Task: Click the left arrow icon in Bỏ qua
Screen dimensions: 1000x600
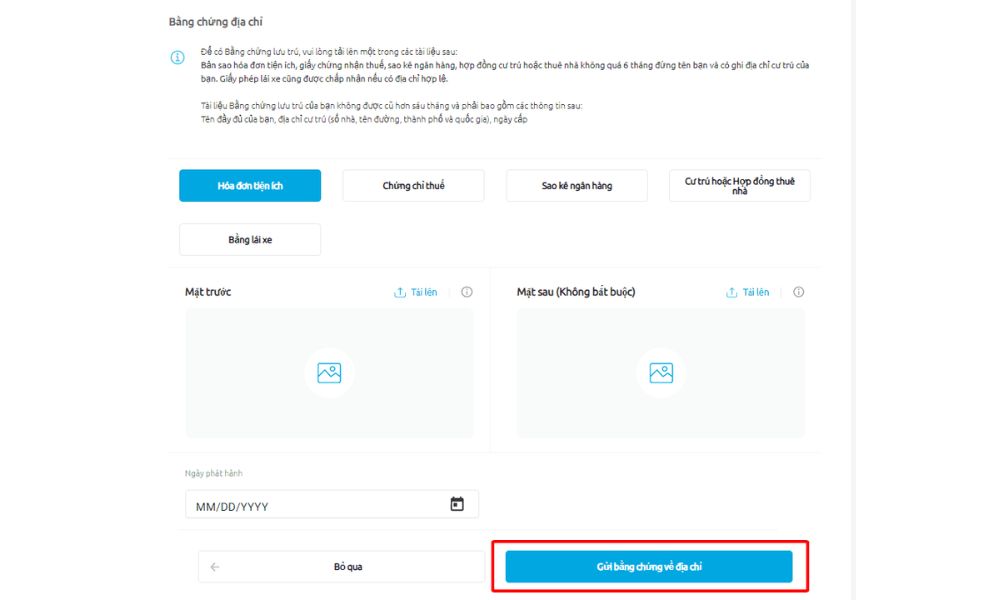Action: (215, 567)
